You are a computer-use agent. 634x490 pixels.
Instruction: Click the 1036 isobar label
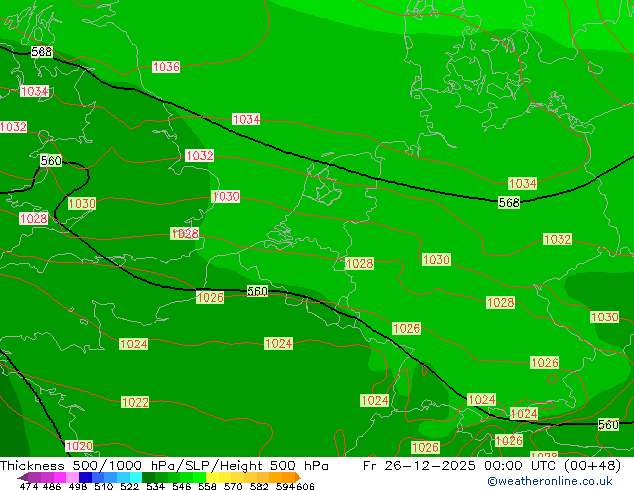coord(166,67)
